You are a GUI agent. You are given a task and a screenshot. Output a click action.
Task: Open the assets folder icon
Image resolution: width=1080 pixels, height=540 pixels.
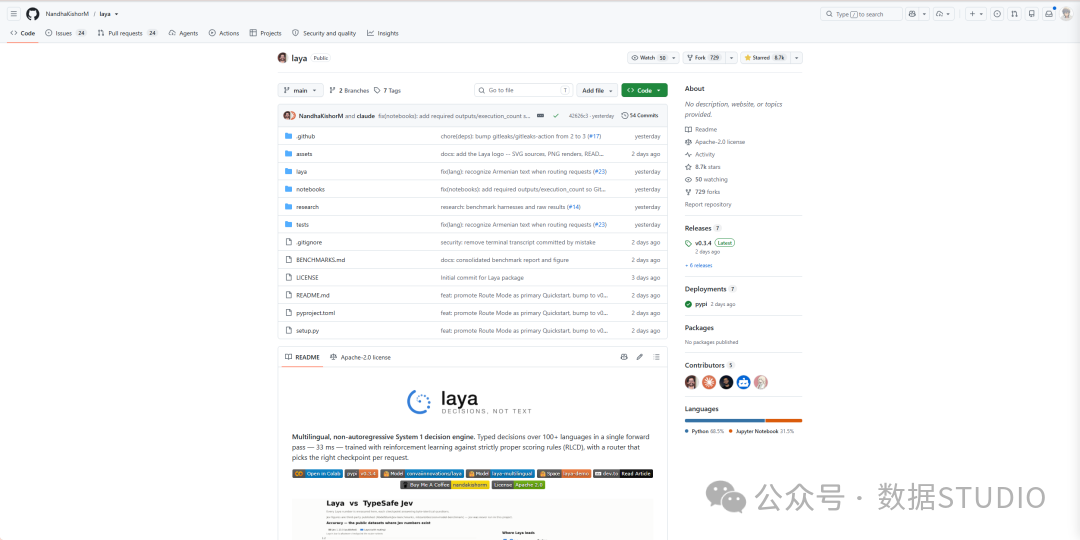coord(289,154)
